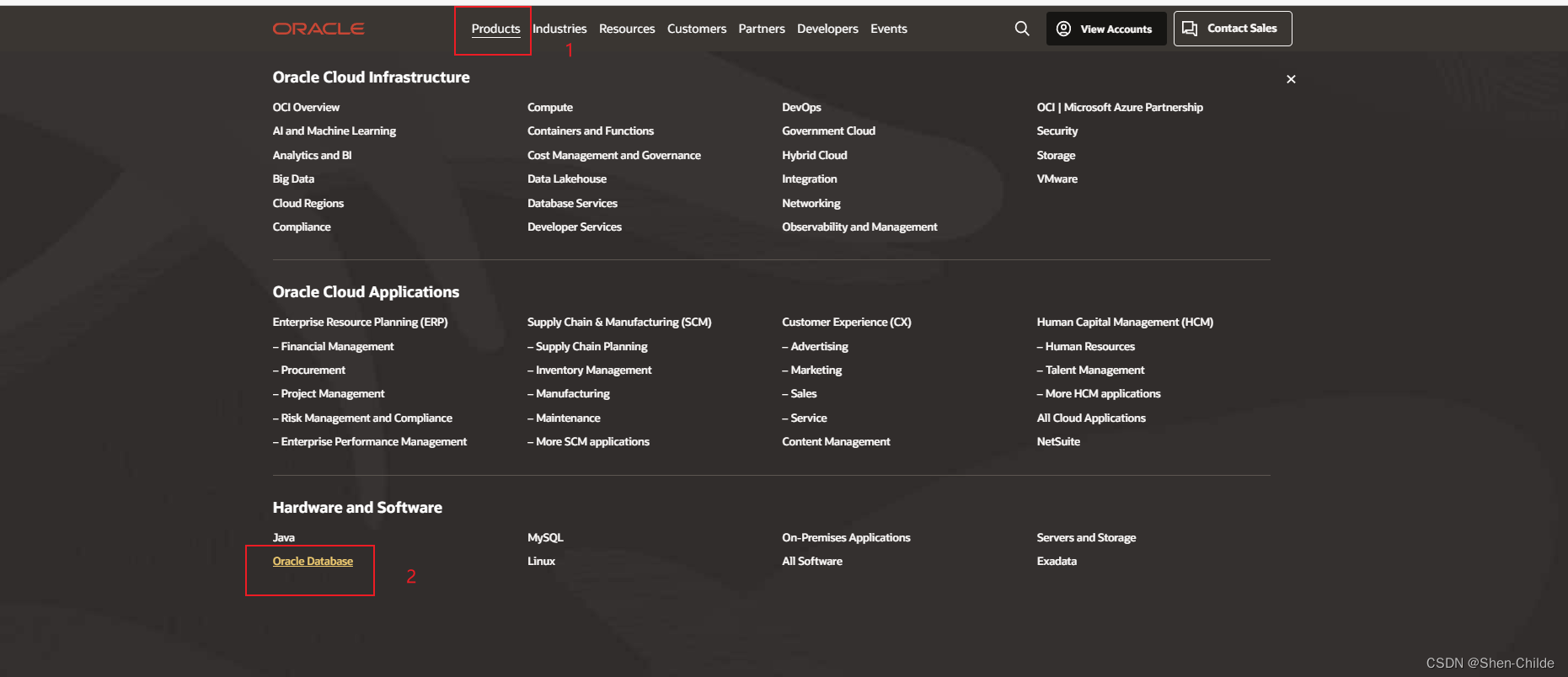The height and width of the screenshot is (677, 1568).
Task: Go to VMware page
Action: pos(1057,179)
